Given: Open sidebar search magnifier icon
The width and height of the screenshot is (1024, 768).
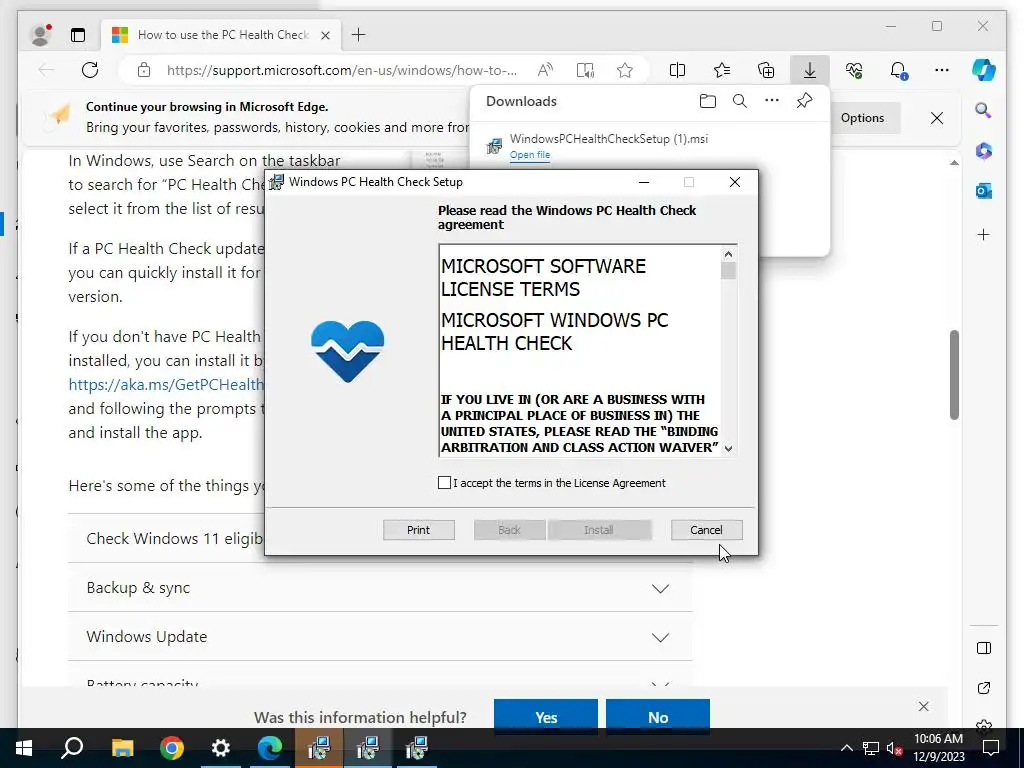Looking at the screenshot, I should (x=984, y=110).
